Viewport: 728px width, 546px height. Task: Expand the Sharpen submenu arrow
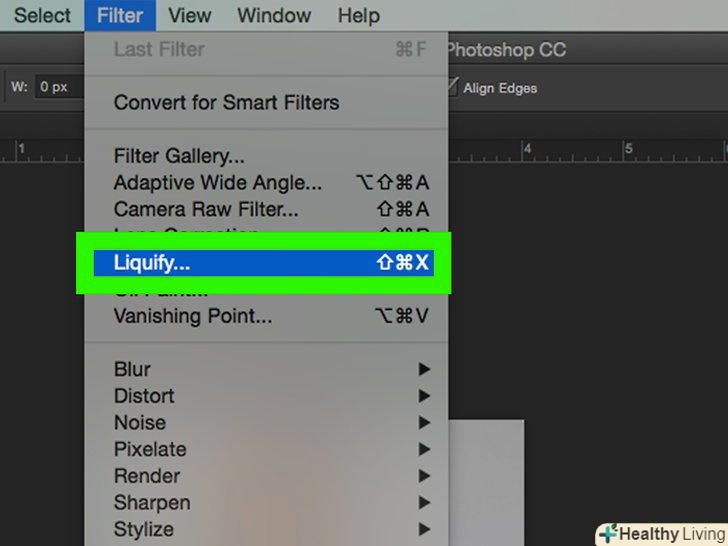[425, 503]
